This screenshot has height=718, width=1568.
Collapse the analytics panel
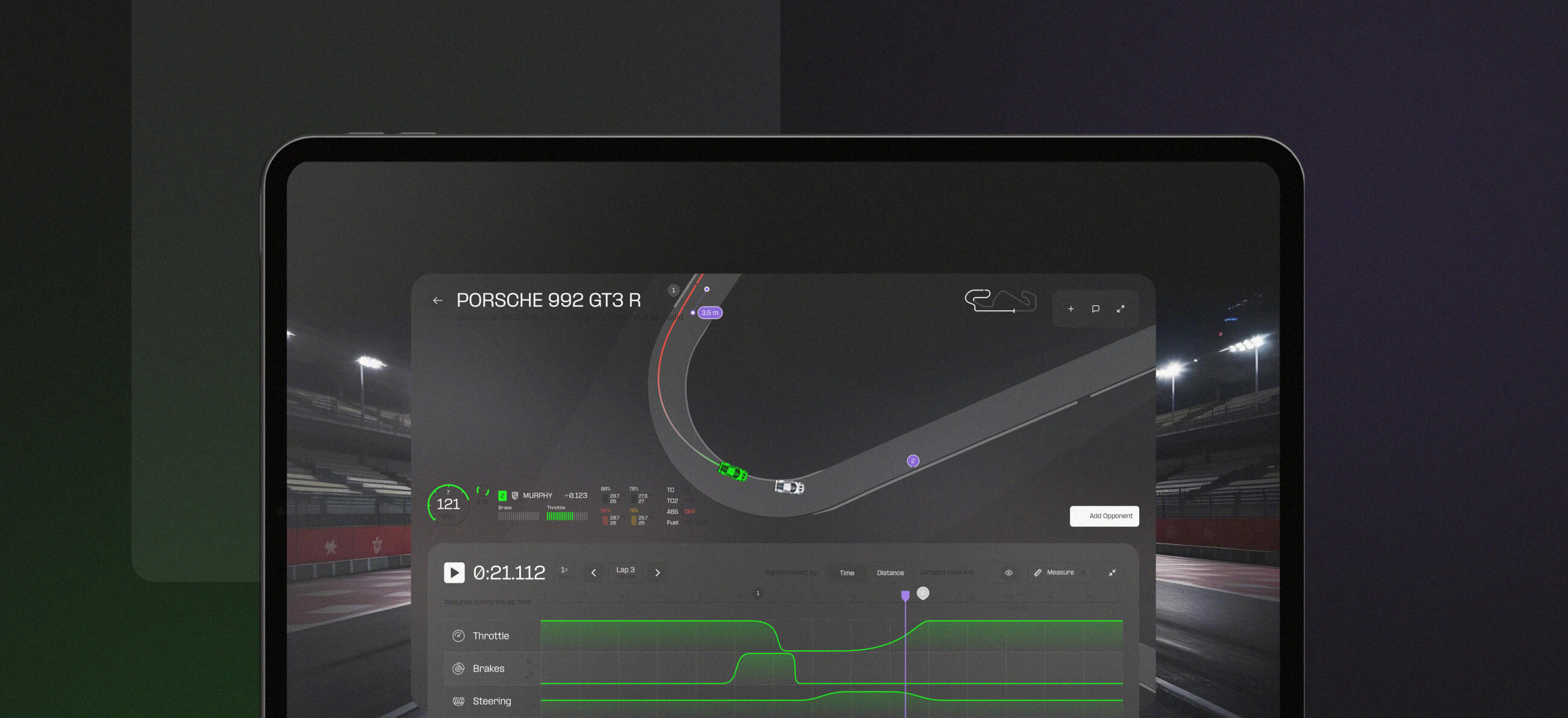(1112, 573)
